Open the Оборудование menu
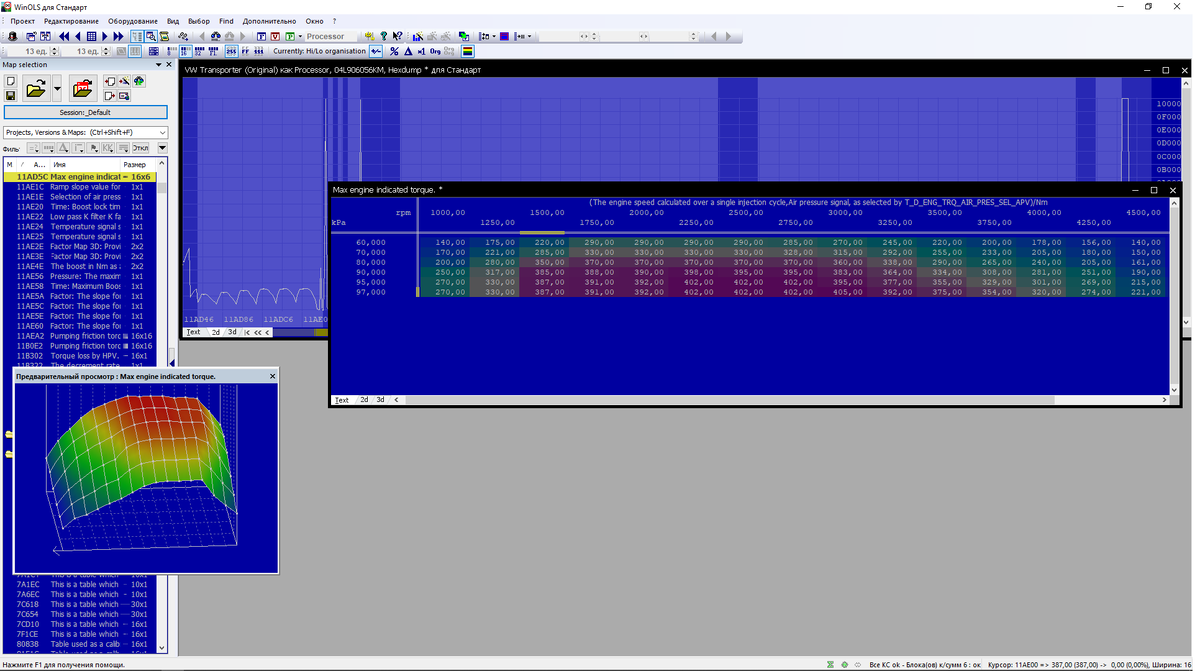 pyautogui.click(x=133, y=21)
